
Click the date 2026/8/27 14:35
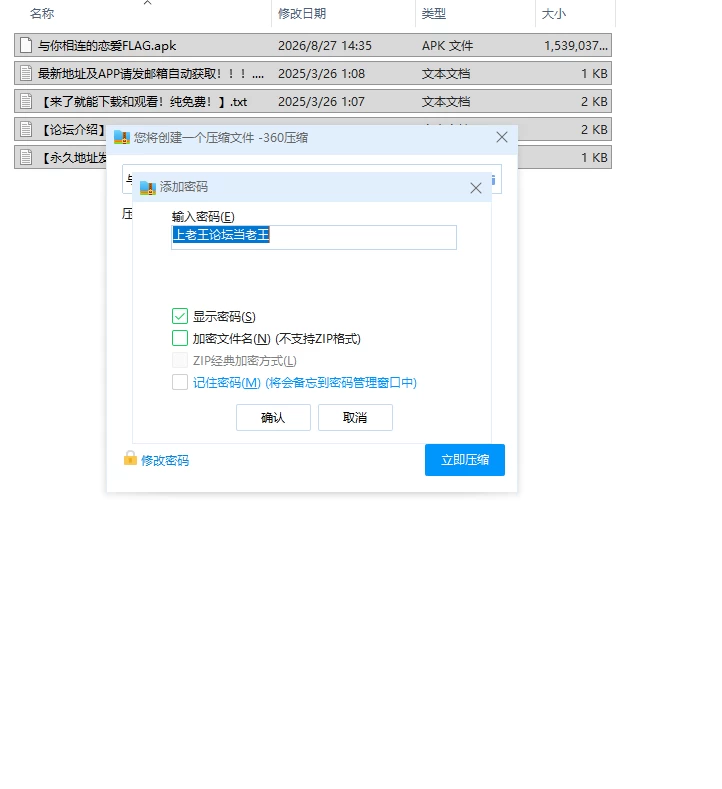click(325, 46)
